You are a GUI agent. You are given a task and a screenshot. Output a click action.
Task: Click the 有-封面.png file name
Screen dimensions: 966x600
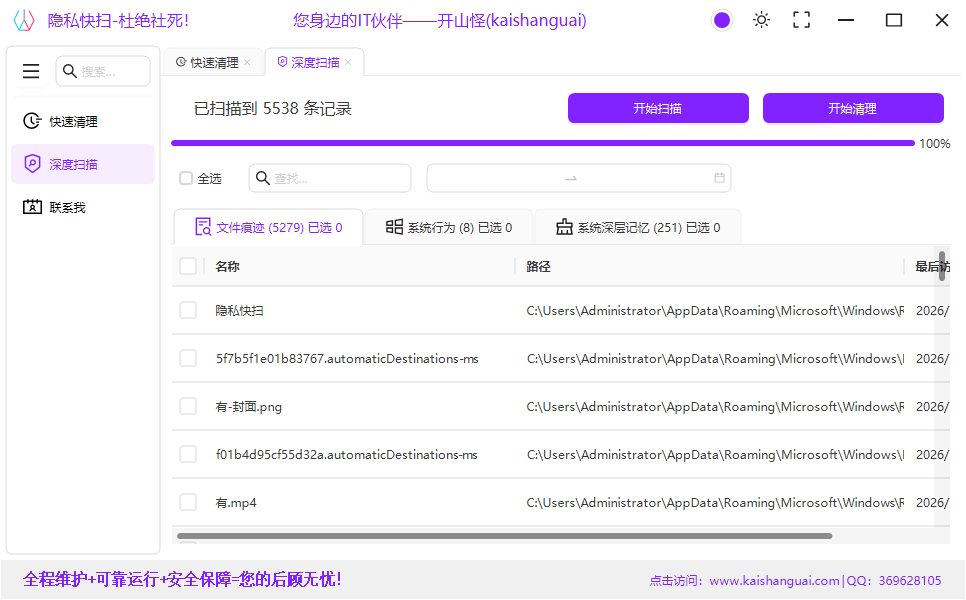tap(248, 407)
